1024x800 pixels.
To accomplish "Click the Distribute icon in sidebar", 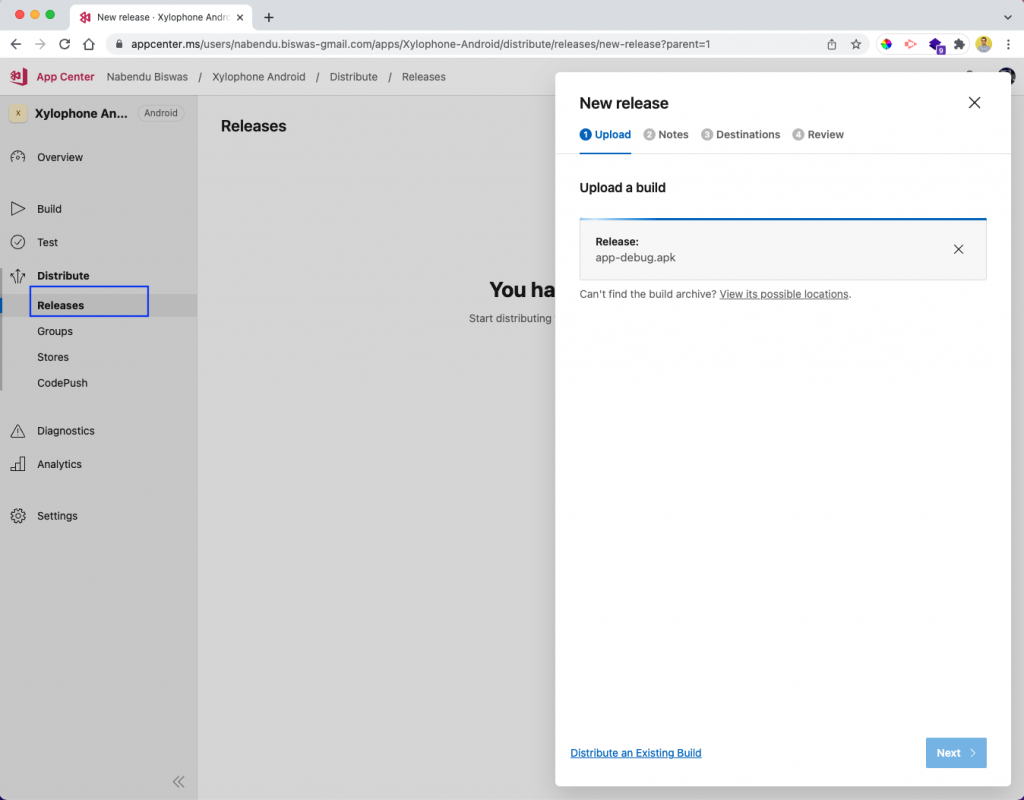I will pyautogui.click(x=18, y=276).
